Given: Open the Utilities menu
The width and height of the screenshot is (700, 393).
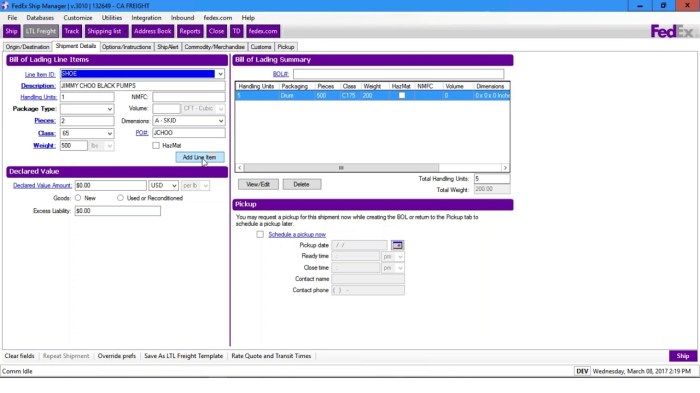Looking at the screenshot, I should click(x=112, y=18).
